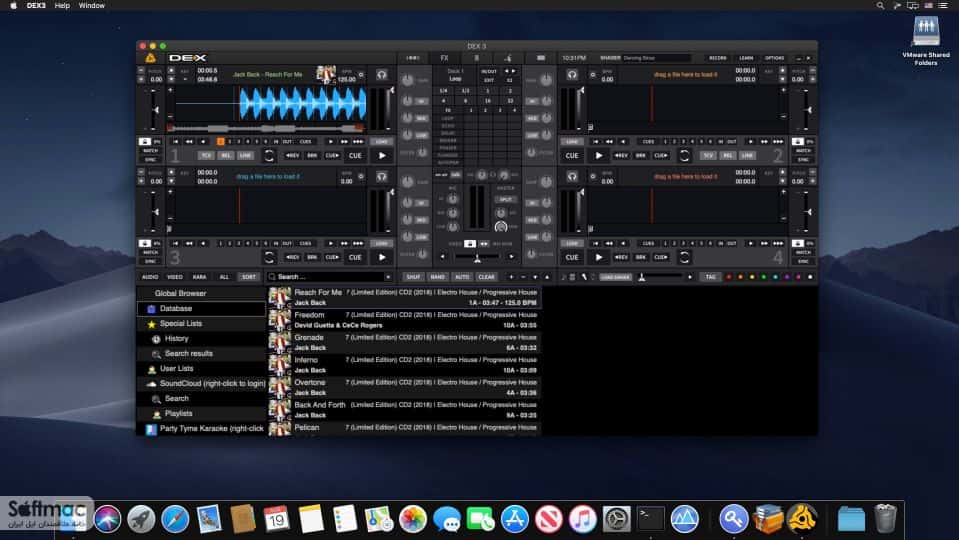
Task: Click deck 1 REV button
Action: pos(293,155)
